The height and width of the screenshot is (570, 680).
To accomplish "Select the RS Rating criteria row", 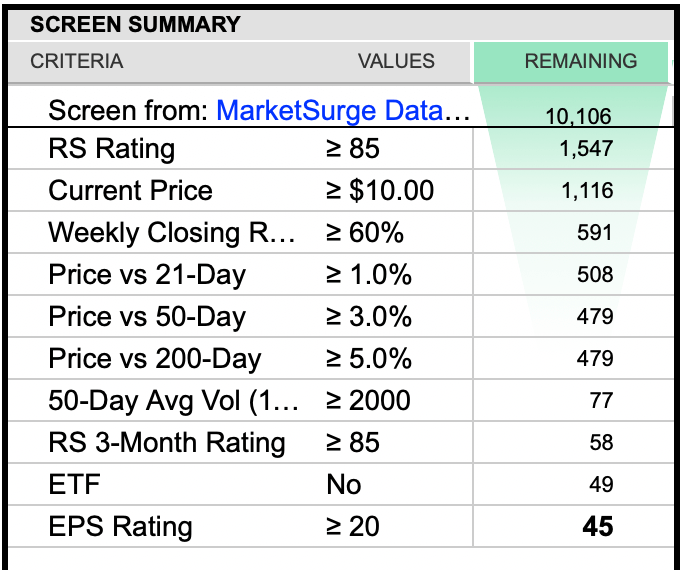I will tap(111, 149).
